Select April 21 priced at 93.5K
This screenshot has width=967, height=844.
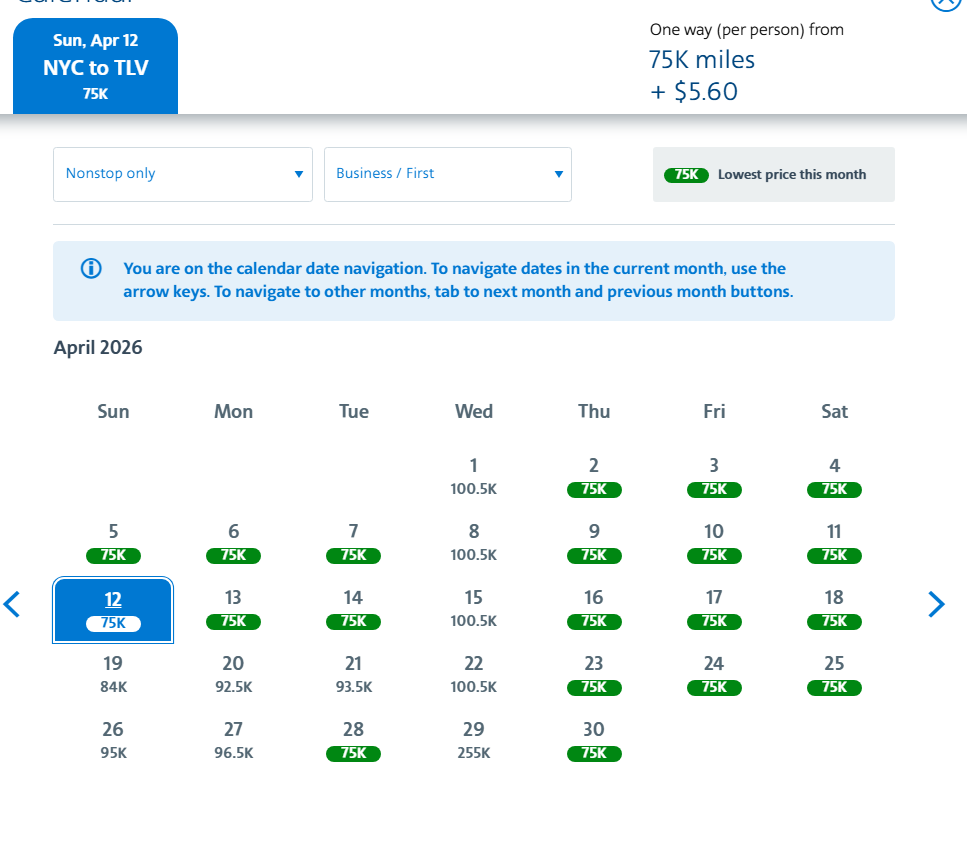(x=353, y=674)
